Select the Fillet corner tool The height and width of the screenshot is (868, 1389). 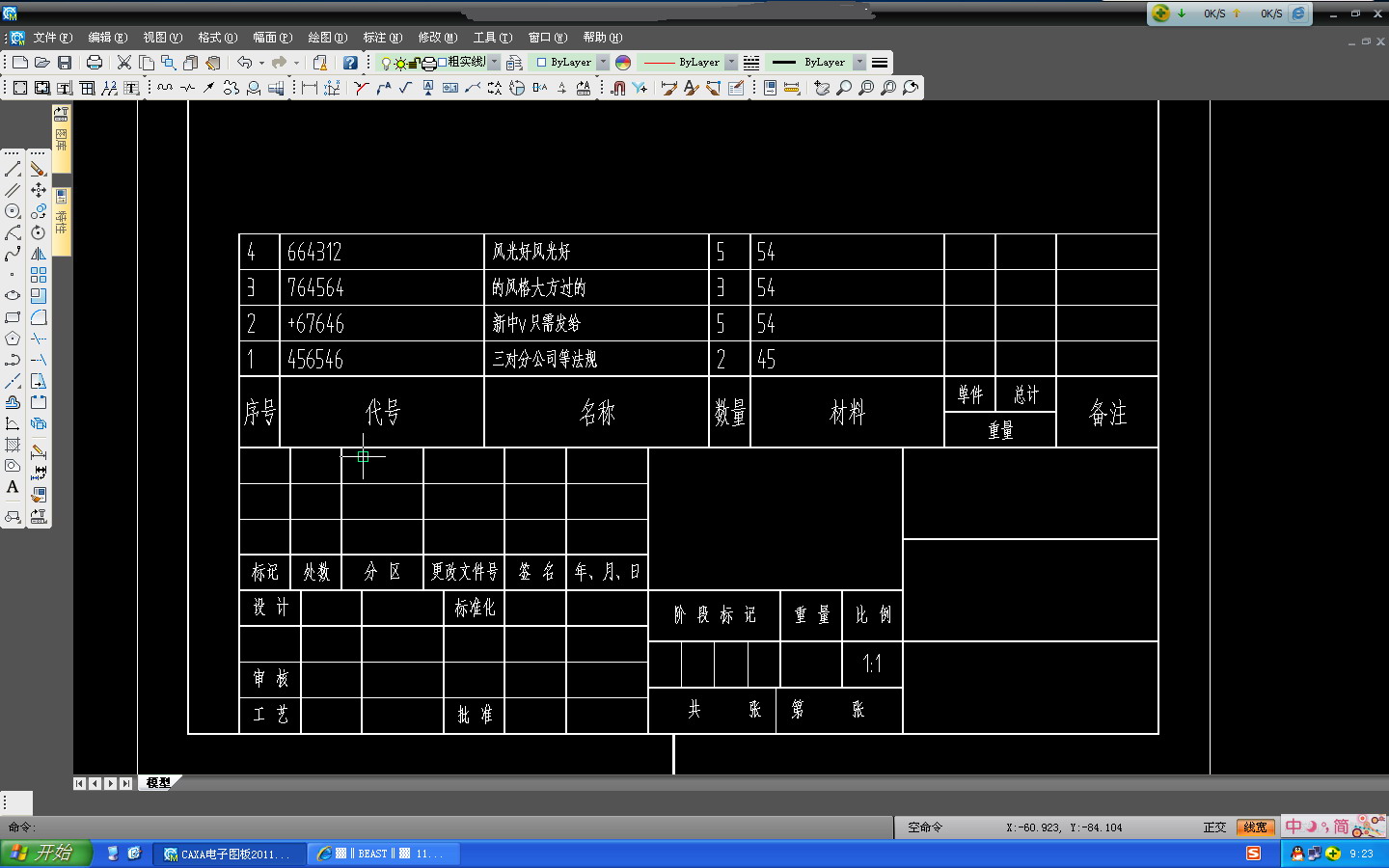click(39, 317)
